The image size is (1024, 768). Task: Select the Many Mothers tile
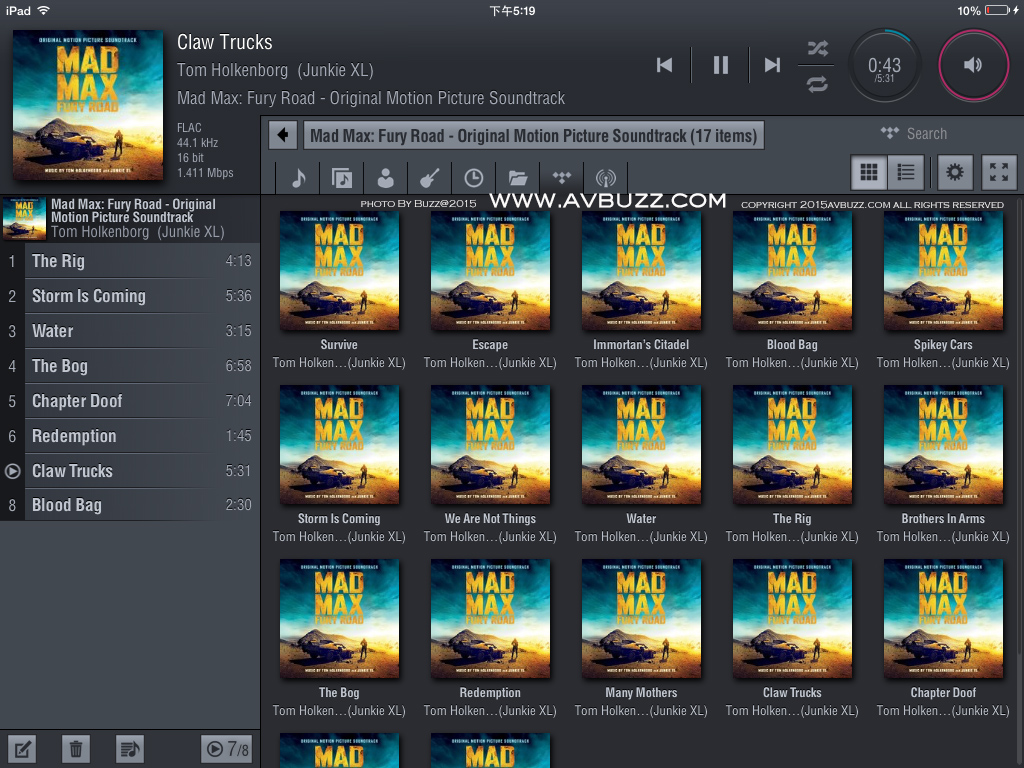click(x=641, y=638)
